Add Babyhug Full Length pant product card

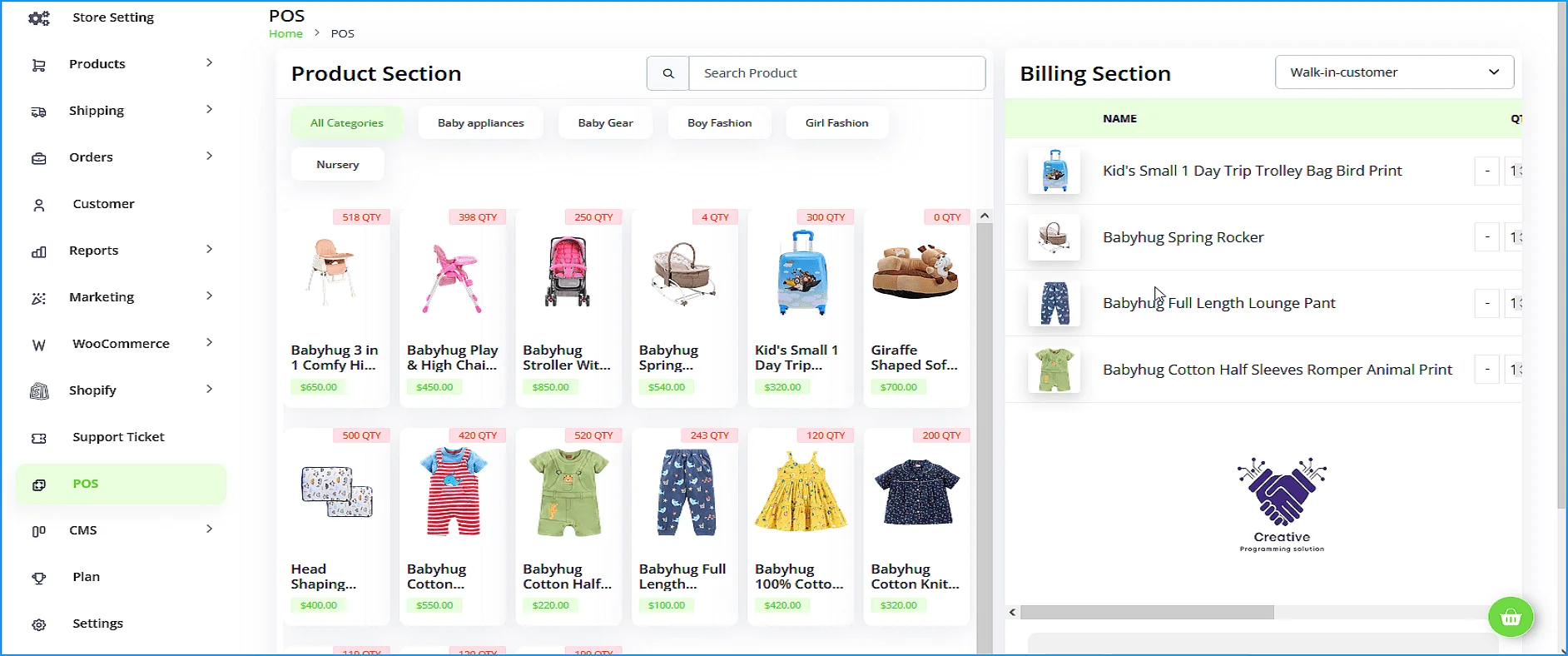coord(684,526)
